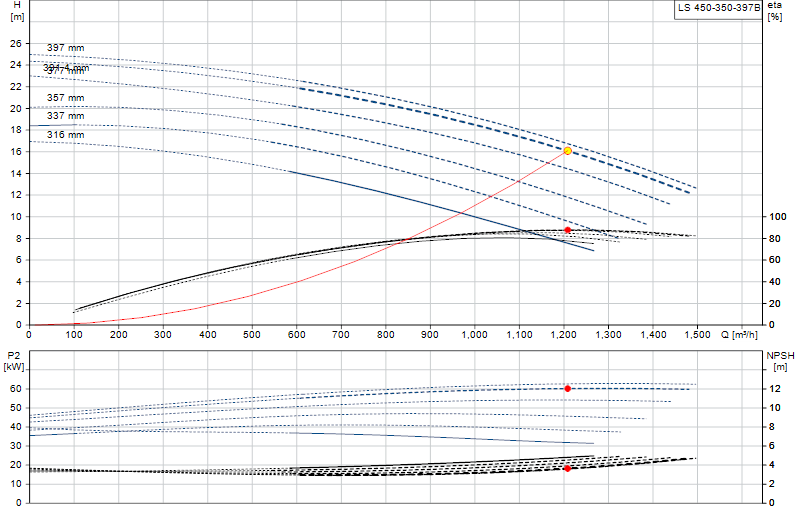Click the 50 tick on the P2 axis
800x520 pixels.
click(x=16, y=408)
